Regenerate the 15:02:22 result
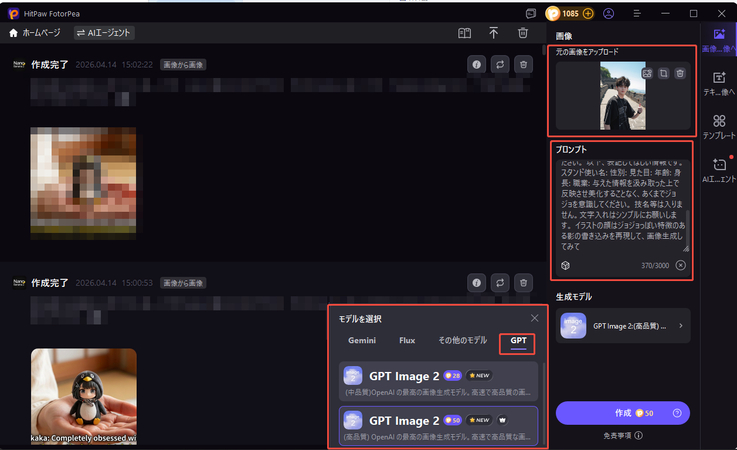737x450 pixels. tap(500, 65)
